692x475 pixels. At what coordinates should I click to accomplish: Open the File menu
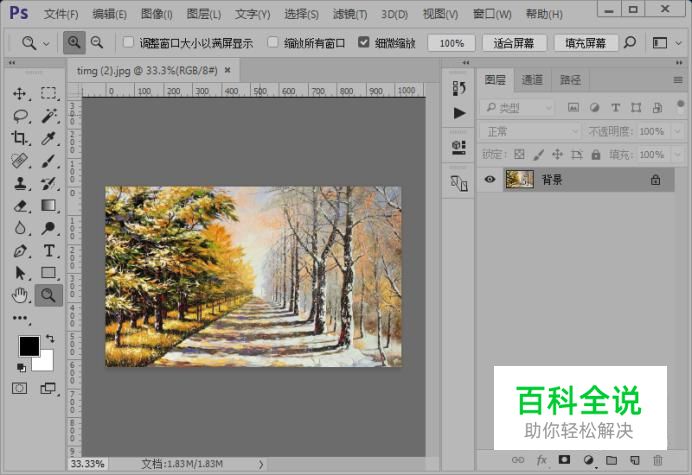coord(61,14)
